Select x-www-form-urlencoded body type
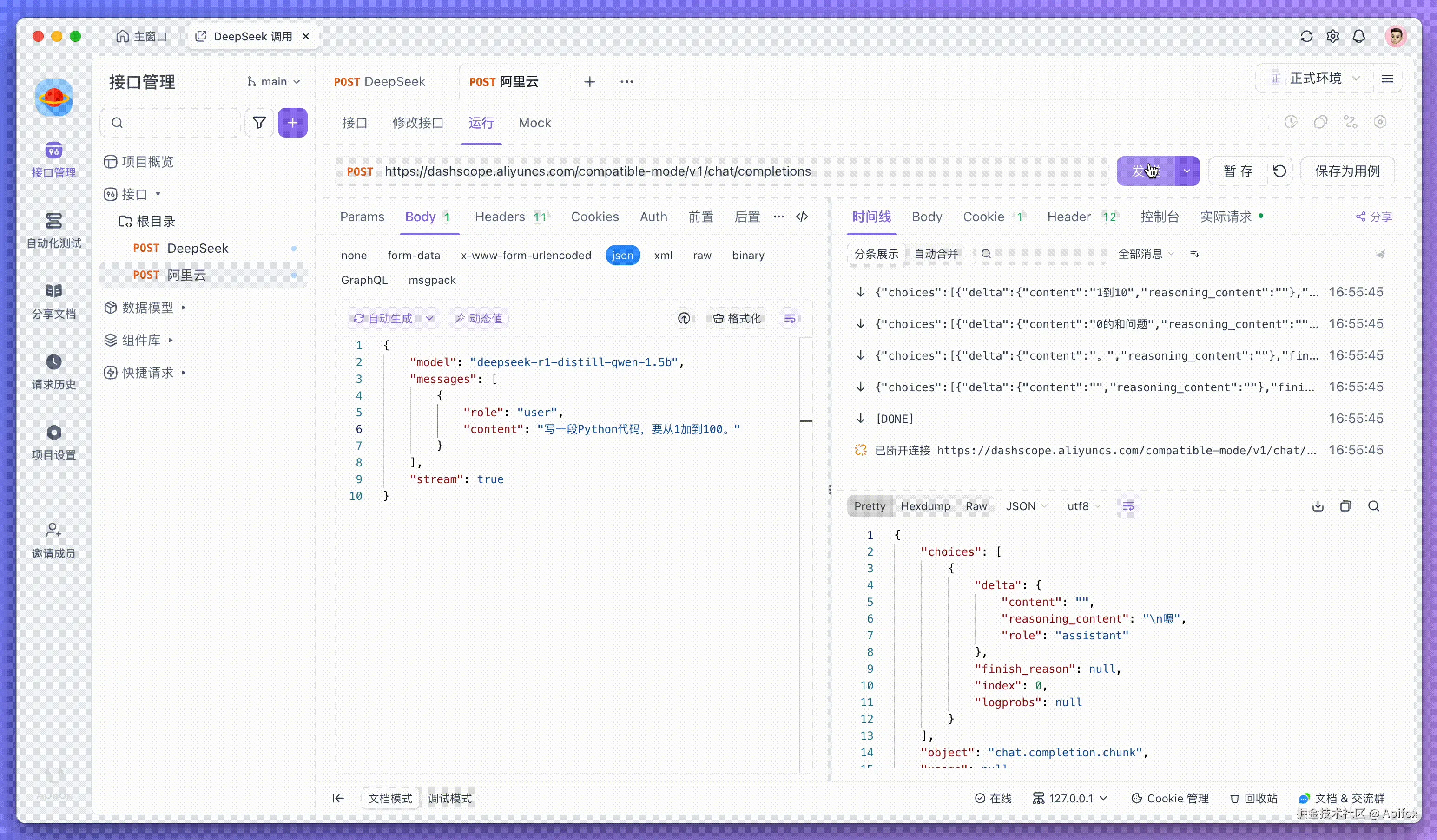 526,256
